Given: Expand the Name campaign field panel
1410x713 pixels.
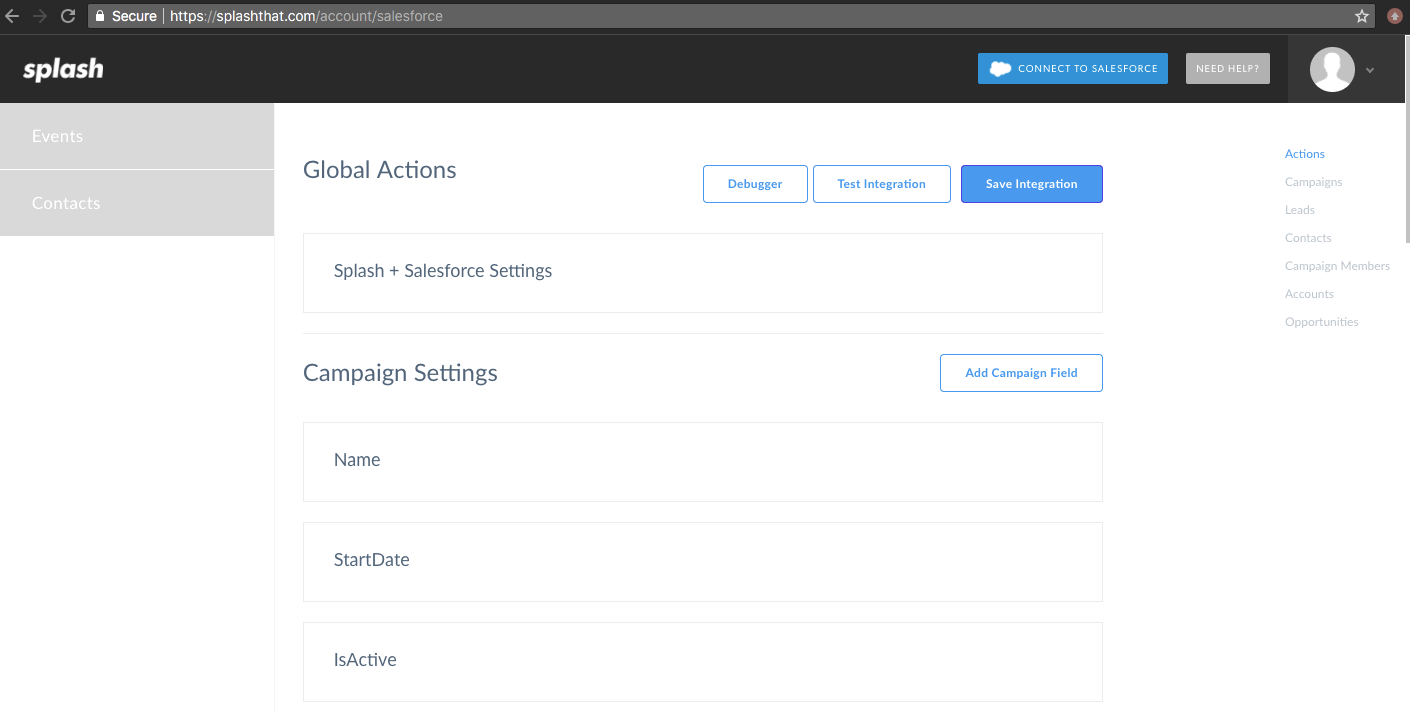Looking at the screenshot, I should click(x=703, y=462).
